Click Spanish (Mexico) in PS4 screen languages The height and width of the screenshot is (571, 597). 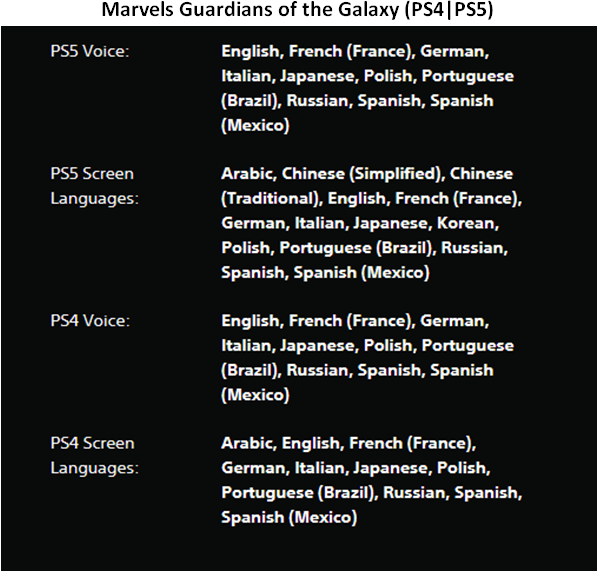[x=289, y=518]
